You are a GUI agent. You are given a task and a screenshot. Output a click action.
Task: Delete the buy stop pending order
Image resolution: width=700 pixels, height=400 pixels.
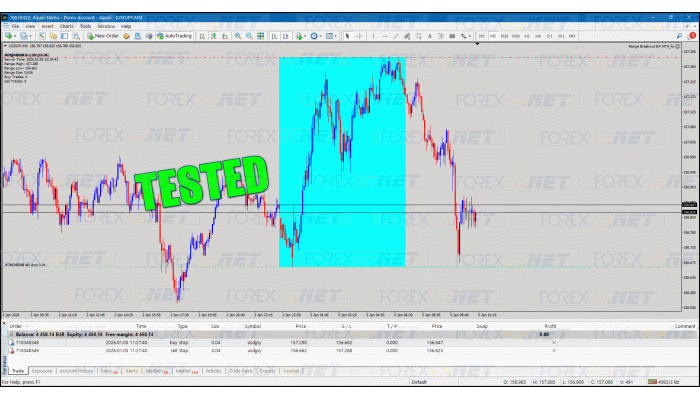coord(554,342)
